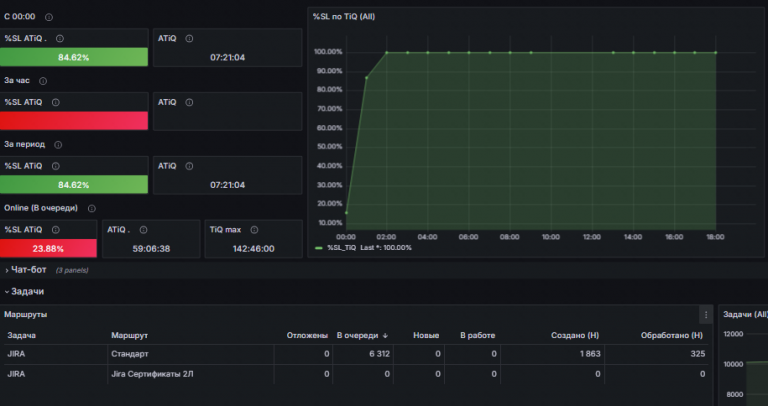Screen dimensions: 768x406
Task: Click info icon of %SL ATiQ panel under За период
Action: pos(56,166)
